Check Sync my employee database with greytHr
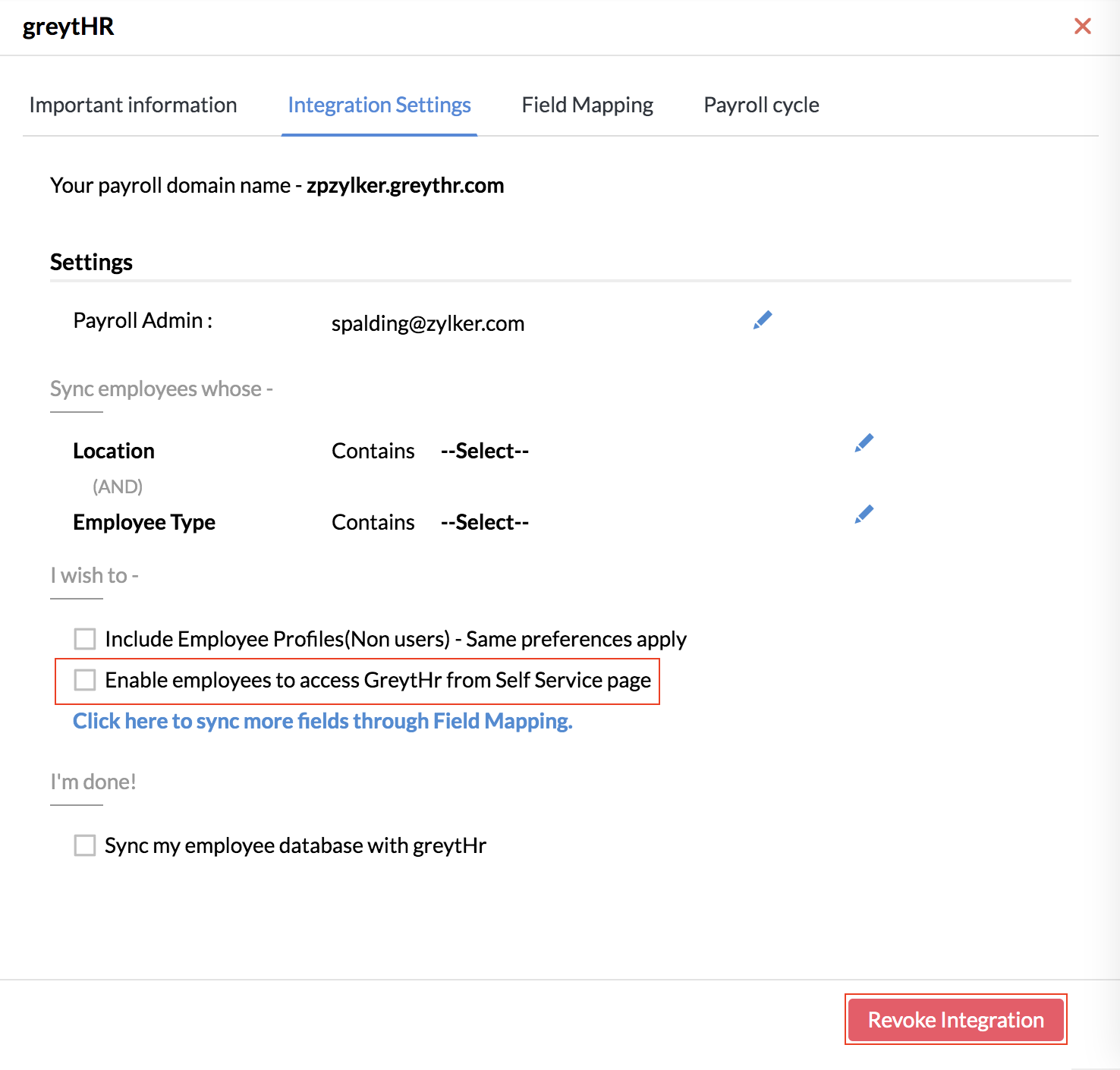Viewport: 1120px width, 1070px height. point(85,845)
